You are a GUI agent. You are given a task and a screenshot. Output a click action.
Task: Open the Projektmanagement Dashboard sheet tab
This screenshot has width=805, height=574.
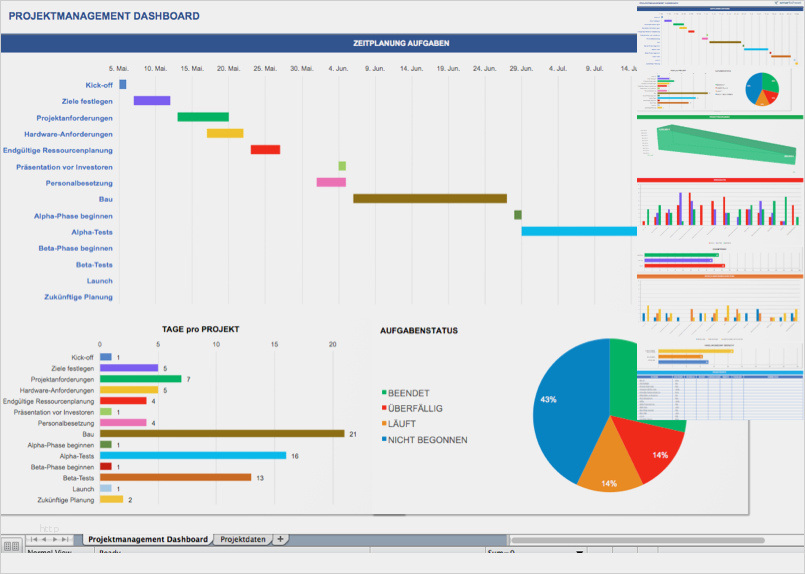(148, 539)
